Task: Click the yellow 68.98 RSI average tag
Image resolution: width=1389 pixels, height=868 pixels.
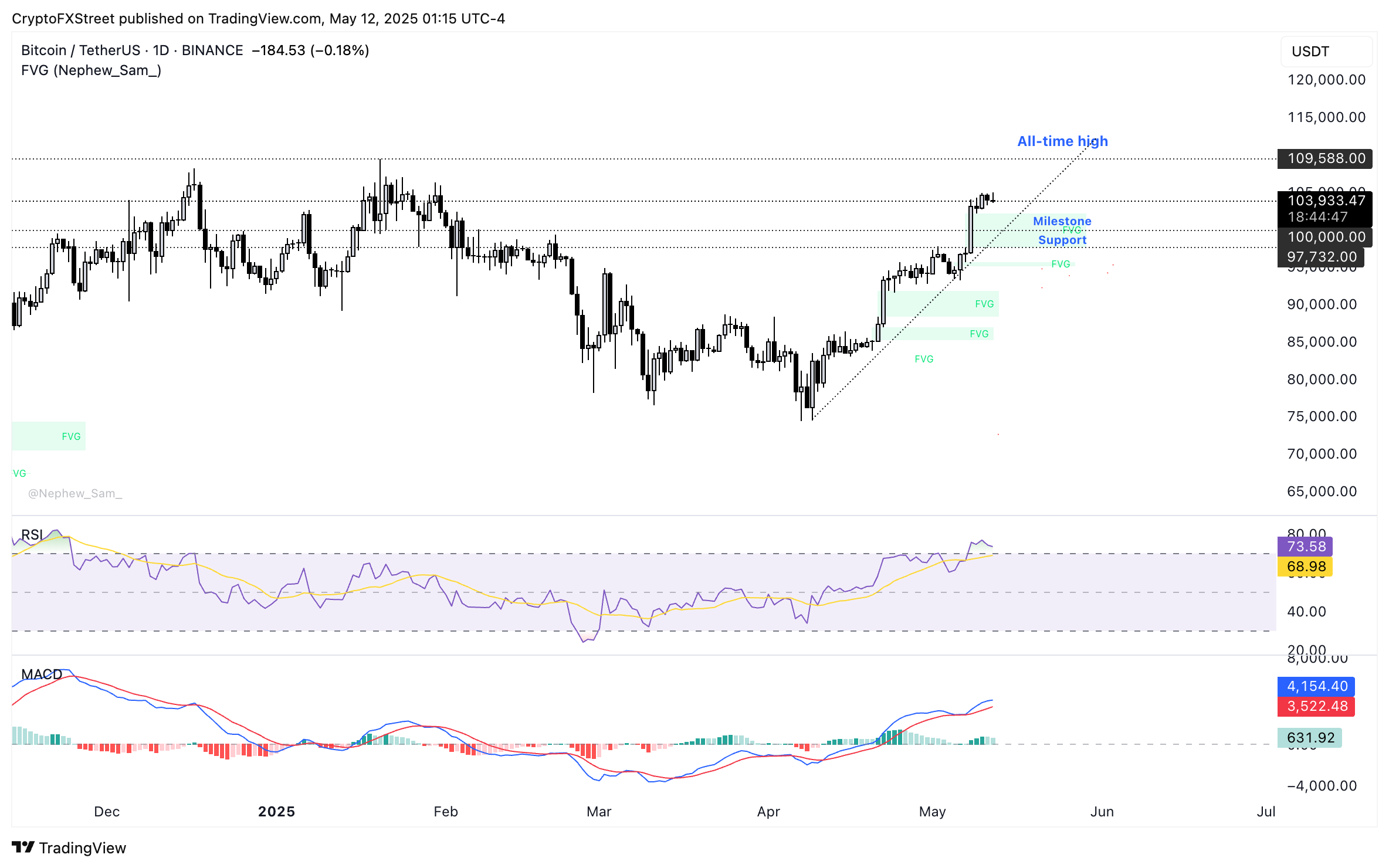Action: (1305, 567)
